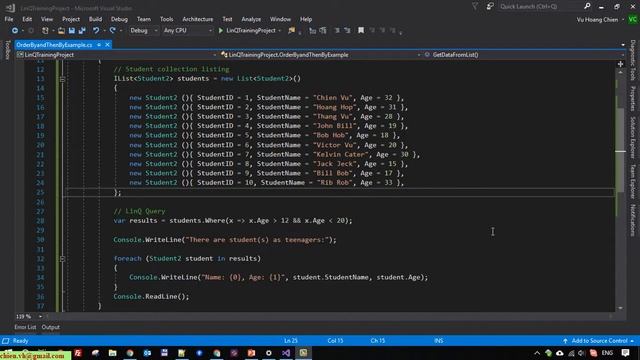Open the Properties side tab
The height and width of the screenshot is (360, 640).
(x=633, y=98)
